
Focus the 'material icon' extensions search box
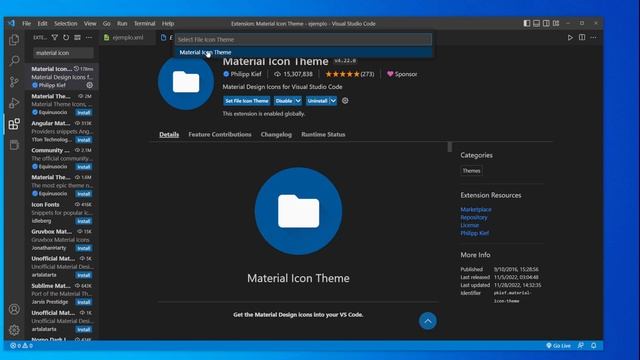[x=63, y=53]
